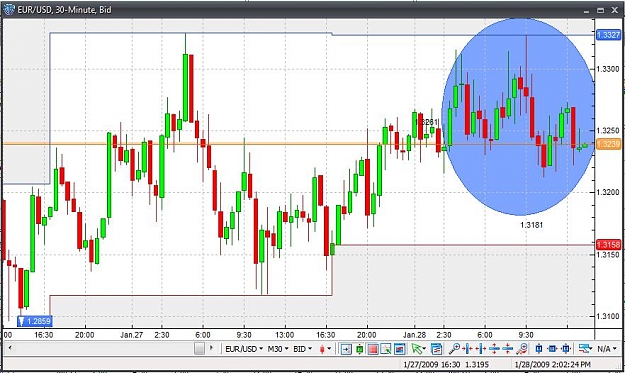Click the 1.3261 label on the chart
The image size is (625, 373).
[426, 122]
